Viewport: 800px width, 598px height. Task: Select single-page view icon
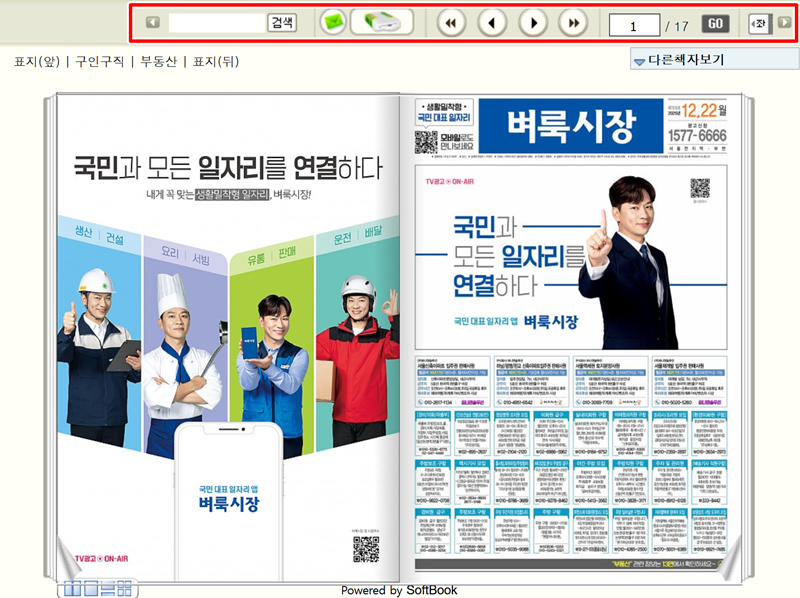pos(91,588)
